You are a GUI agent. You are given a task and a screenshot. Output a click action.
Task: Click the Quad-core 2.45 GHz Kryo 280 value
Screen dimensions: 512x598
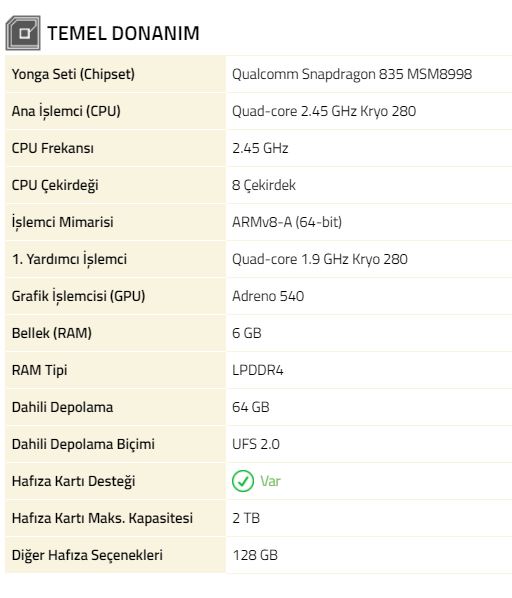point(324,111)
